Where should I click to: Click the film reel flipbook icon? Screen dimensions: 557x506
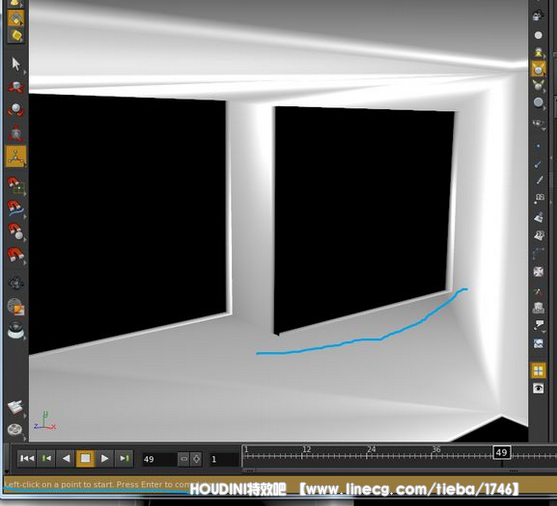[x=15, y=430]
